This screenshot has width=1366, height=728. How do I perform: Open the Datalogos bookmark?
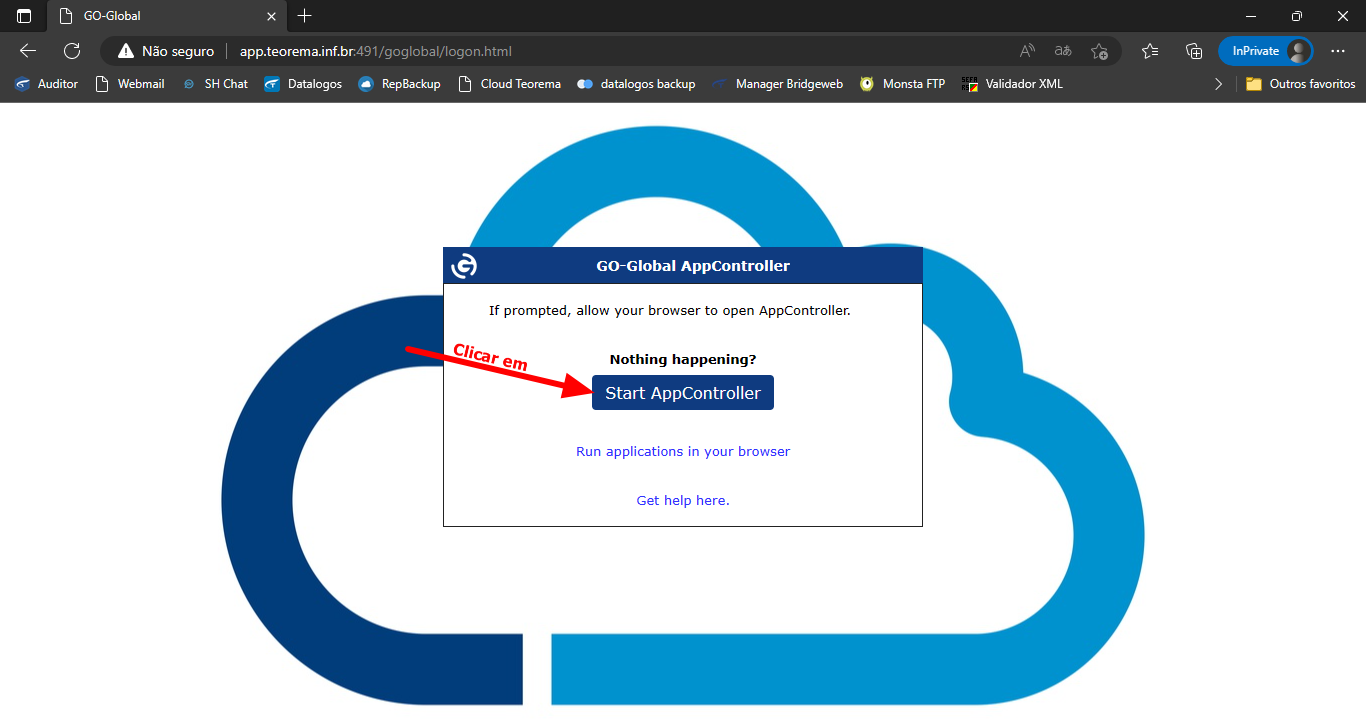(x=303, y=84)
